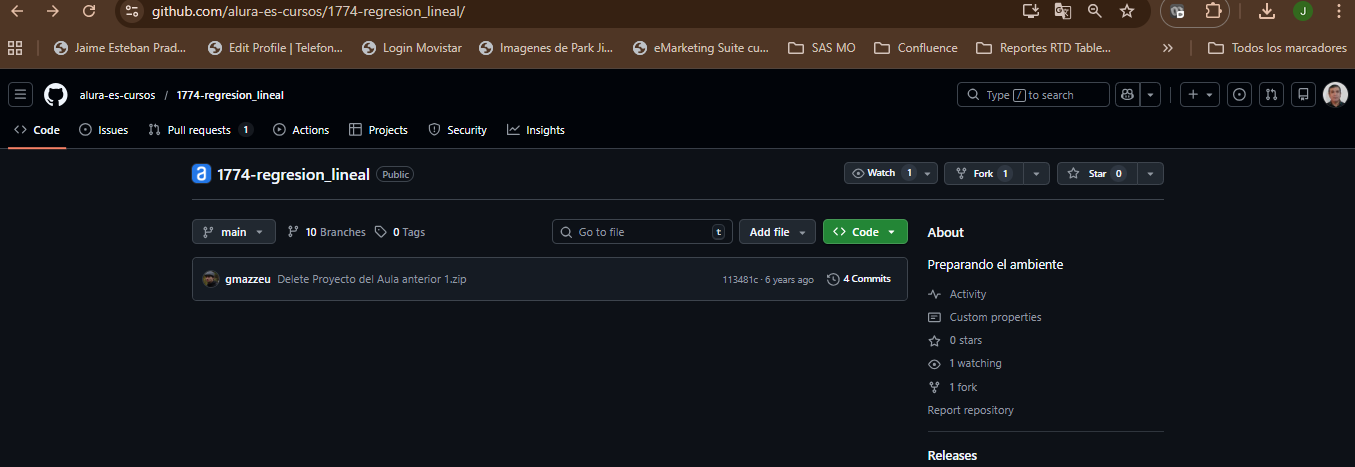Open the alura-es-cursos breadcrumb link
This screenshot has height=467, width=1355.
click(117, 95)
